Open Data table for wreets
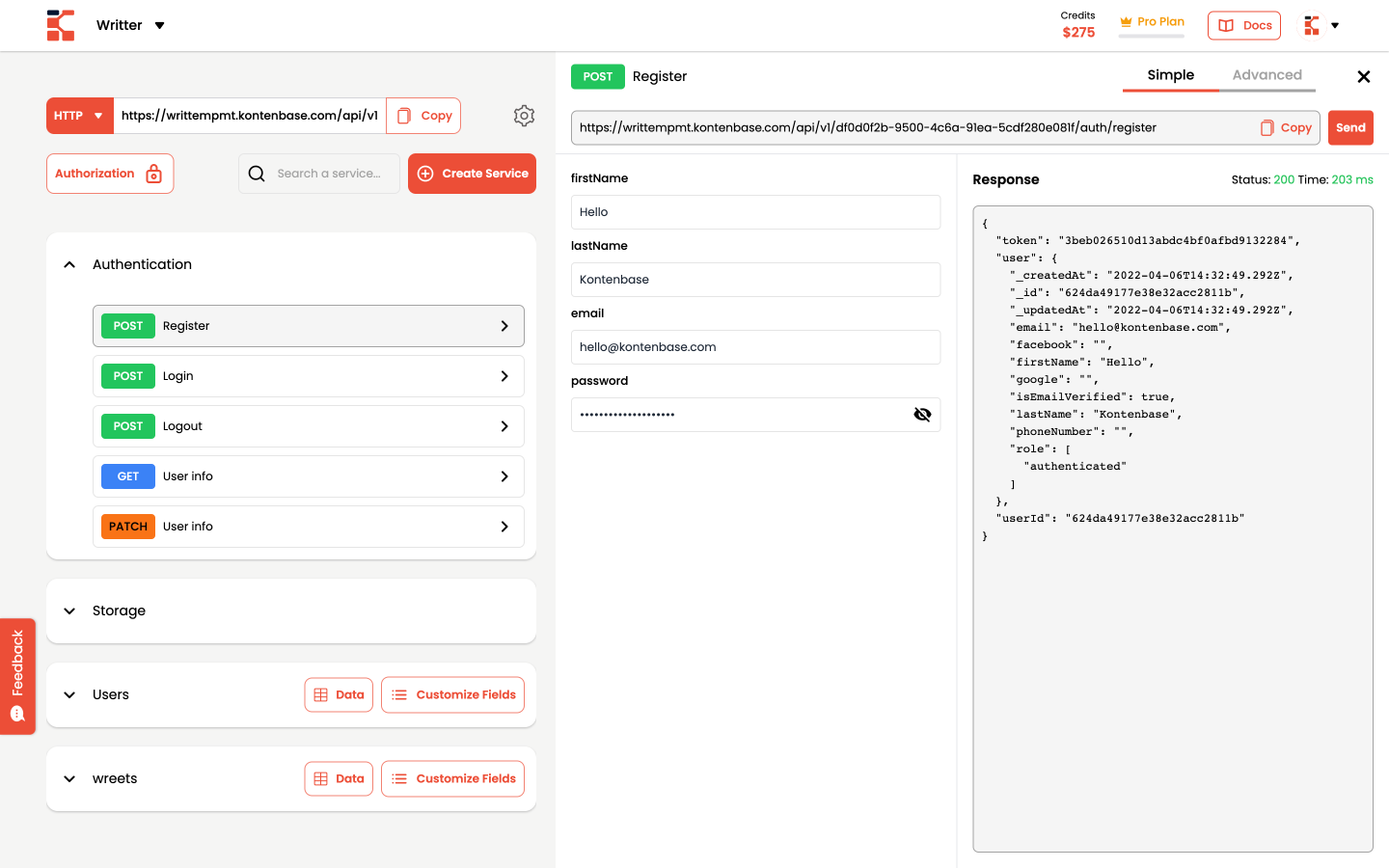 (x=339, y=778)
